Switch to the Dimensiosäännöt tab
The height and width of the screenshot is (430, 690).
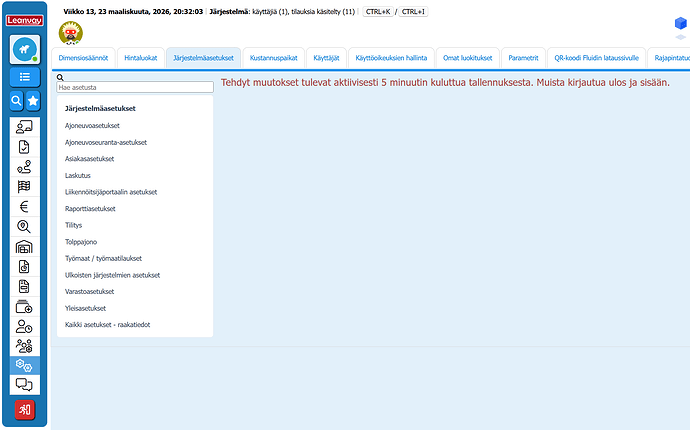(x=83, y=58)
